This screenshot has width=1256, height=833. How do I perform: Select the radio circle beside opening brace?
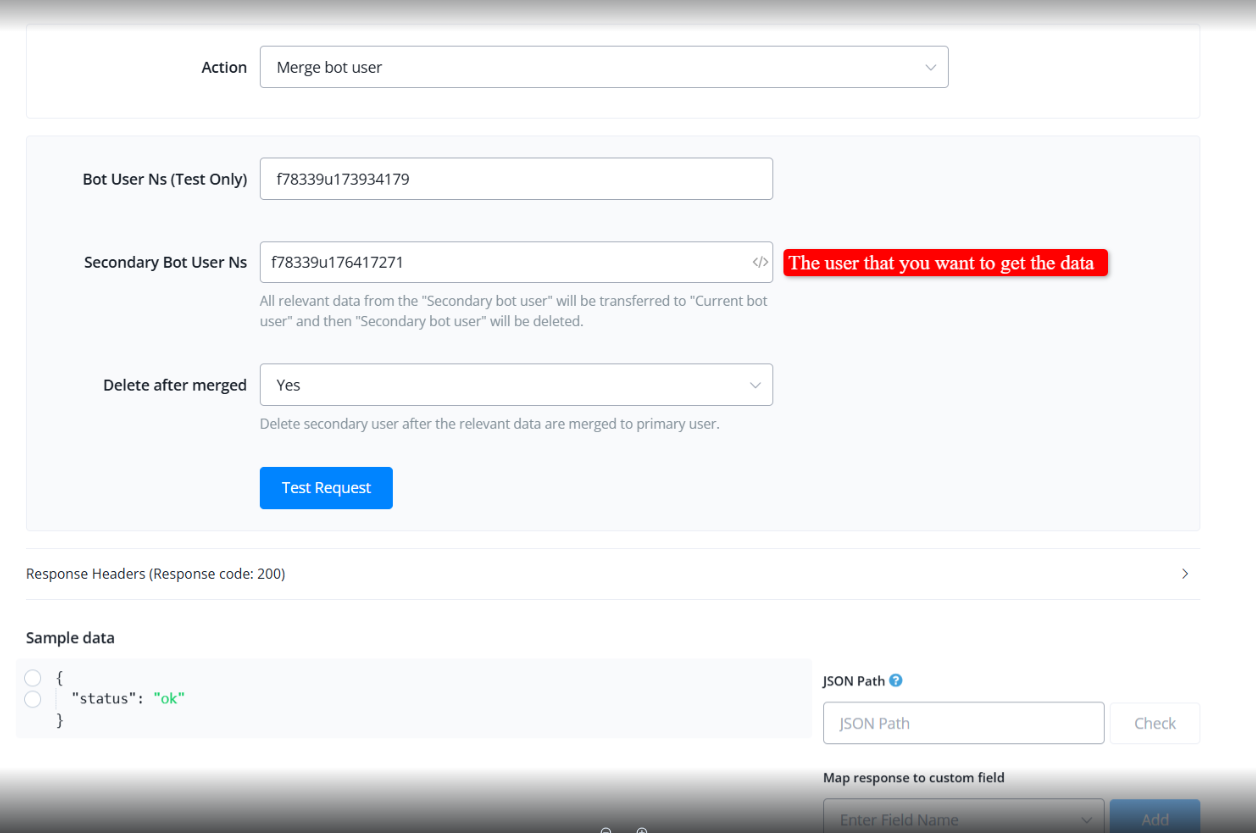point(32,678)
